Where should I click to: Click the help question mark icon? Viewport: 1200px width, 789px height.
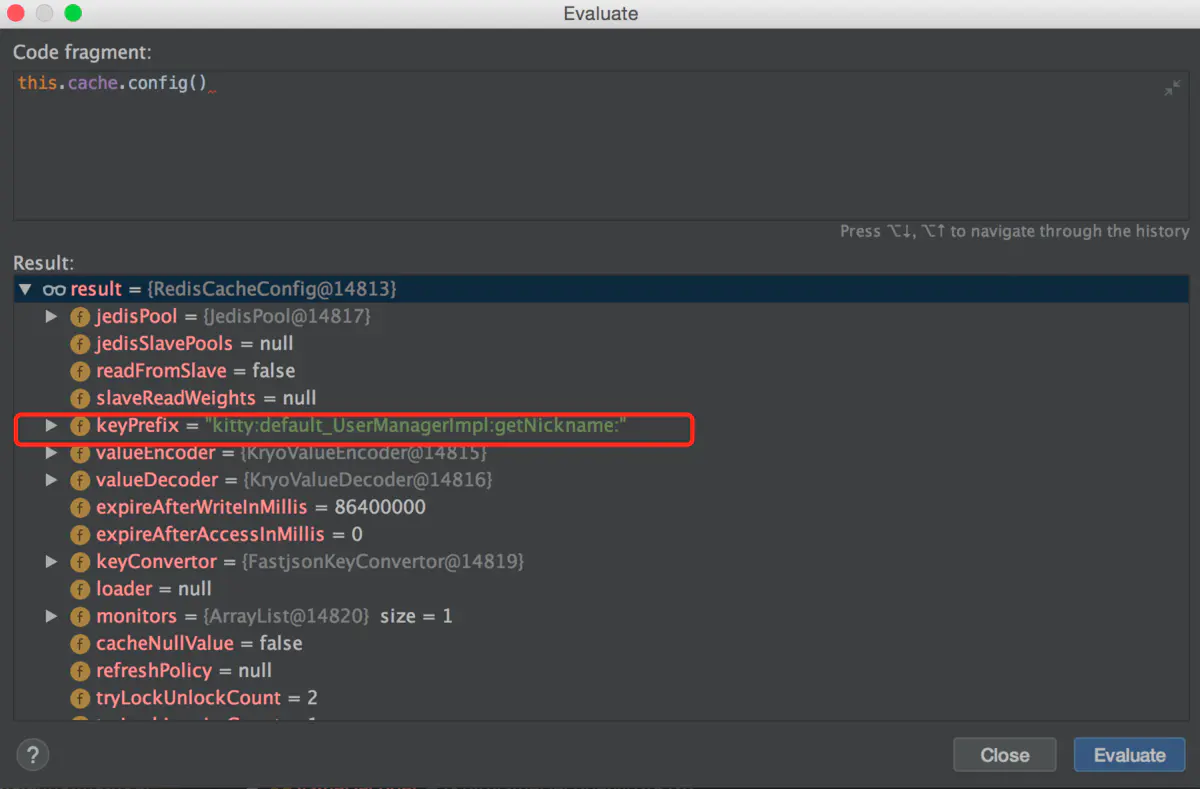pos(33,754)
